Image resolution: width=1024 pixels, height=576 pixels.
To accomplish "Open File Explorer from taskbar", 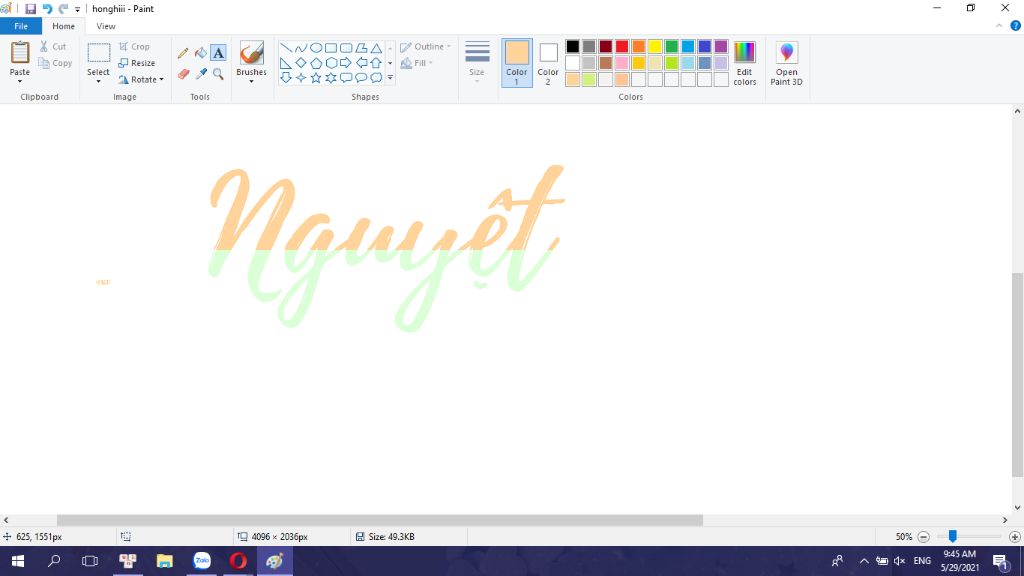I will click(165, 560).
